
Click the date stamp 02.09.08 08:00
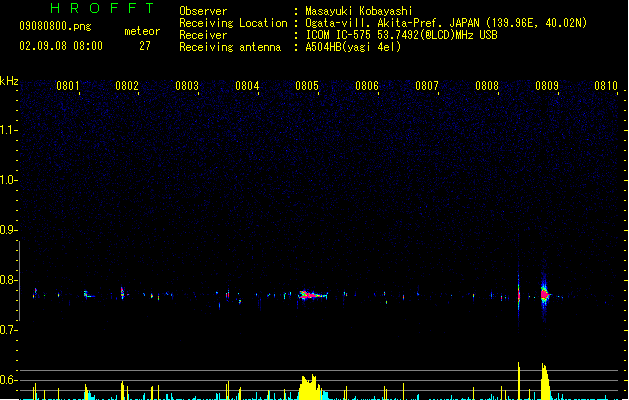click(61, 46)
